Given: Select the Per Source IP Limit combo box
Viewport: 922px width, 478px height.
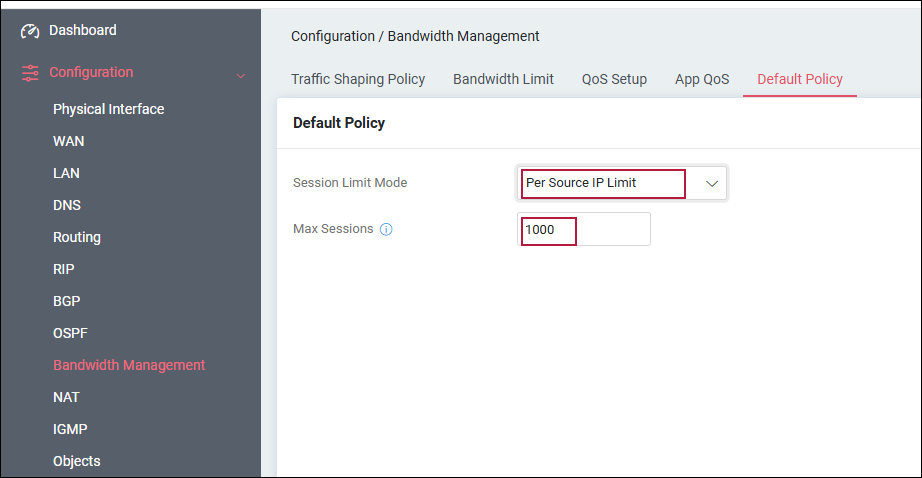Looking at the screenshot, I should [x=622, y=183].
